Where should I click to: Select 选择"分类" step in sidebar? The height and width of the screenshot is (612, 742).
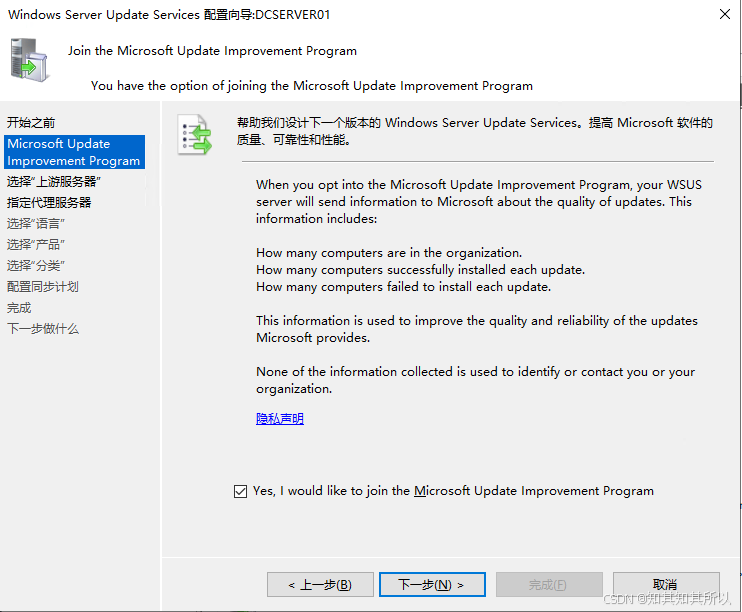coord(35,266)
